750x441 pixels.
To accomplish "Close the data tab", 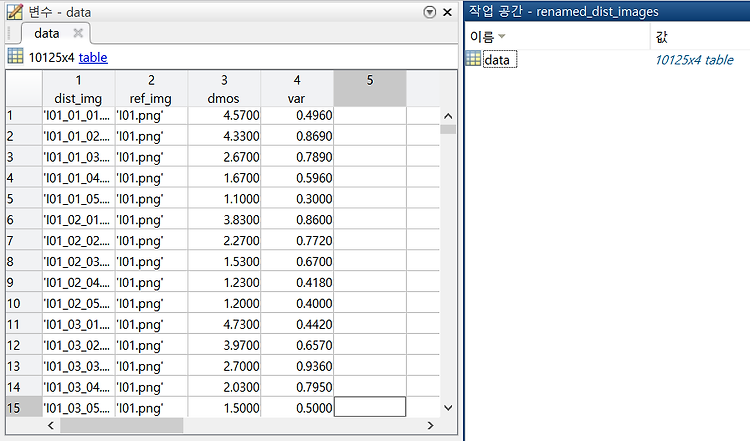I will [x=78, y=33].
